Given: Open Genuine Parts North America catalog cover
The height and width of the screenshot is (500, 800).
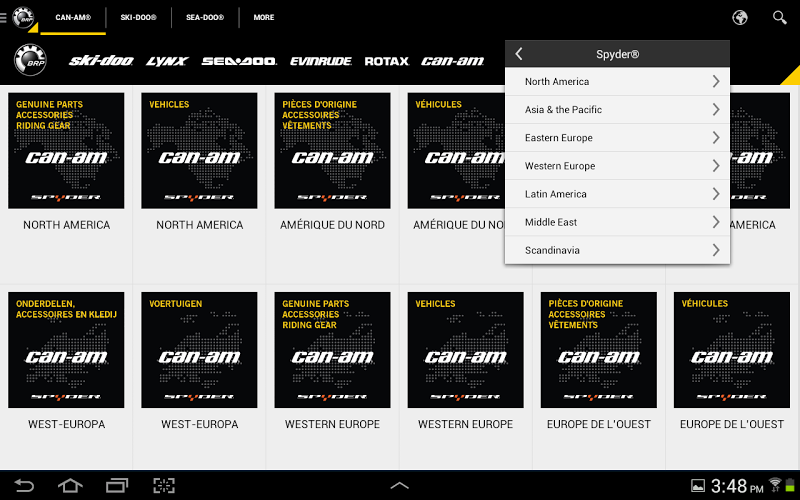Looking at the screenshot, I should click(66, 151).
